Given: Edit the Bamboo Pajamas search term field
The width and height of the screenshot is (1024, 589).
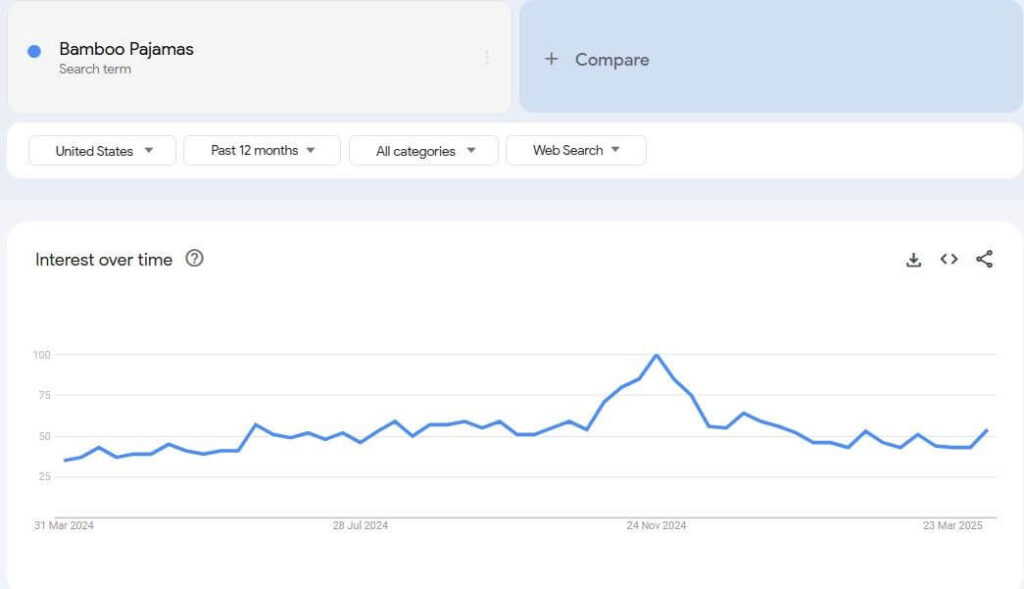Looking at the screenshot, I should point(126,49).
